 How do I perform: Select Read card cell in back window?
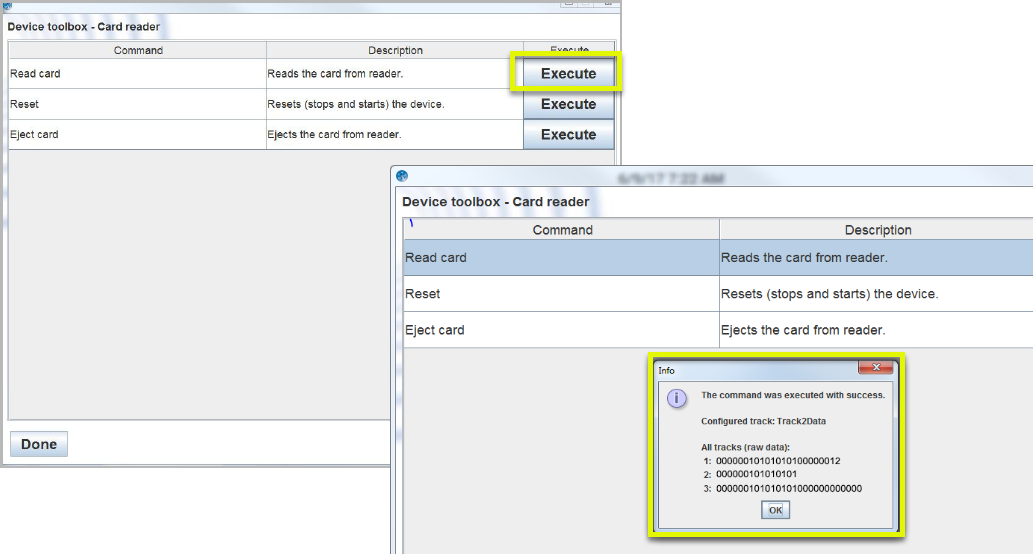[x=138, y=74]
